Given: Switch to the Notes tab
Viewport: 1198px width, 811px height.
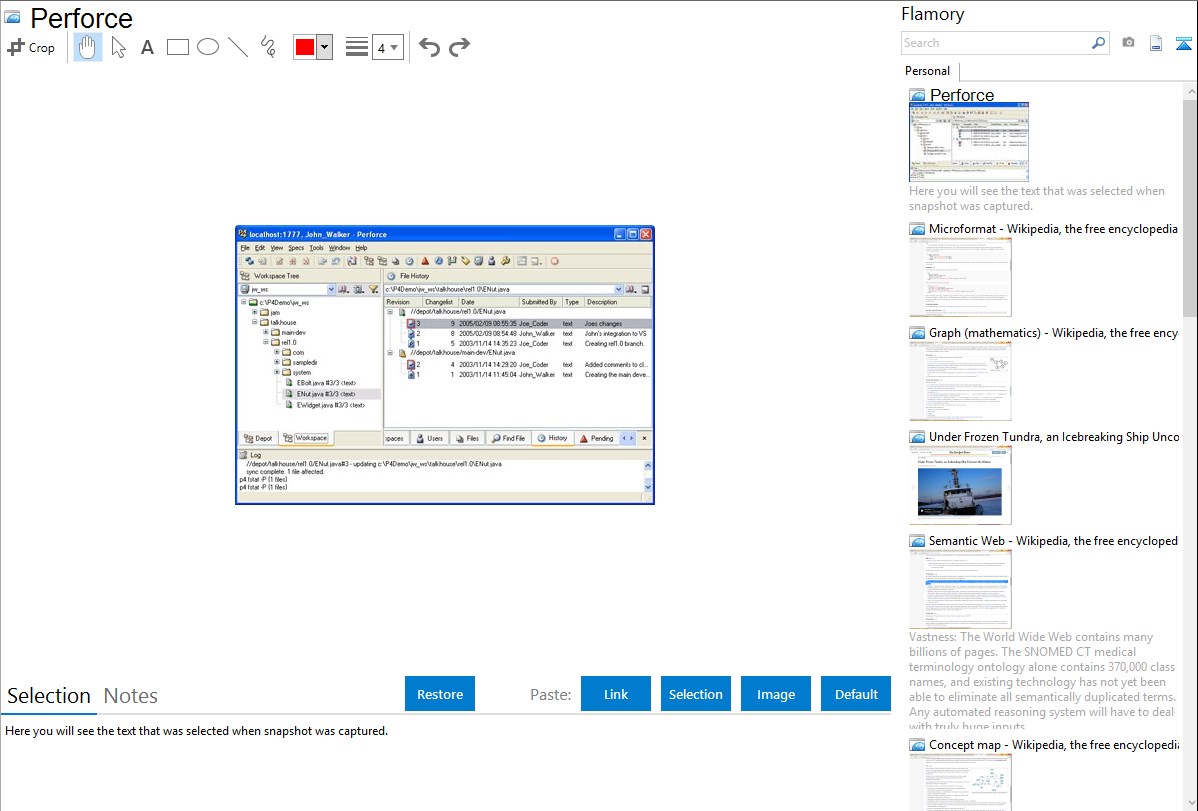Looking at the screenshot, I should (x=131, y=696).
